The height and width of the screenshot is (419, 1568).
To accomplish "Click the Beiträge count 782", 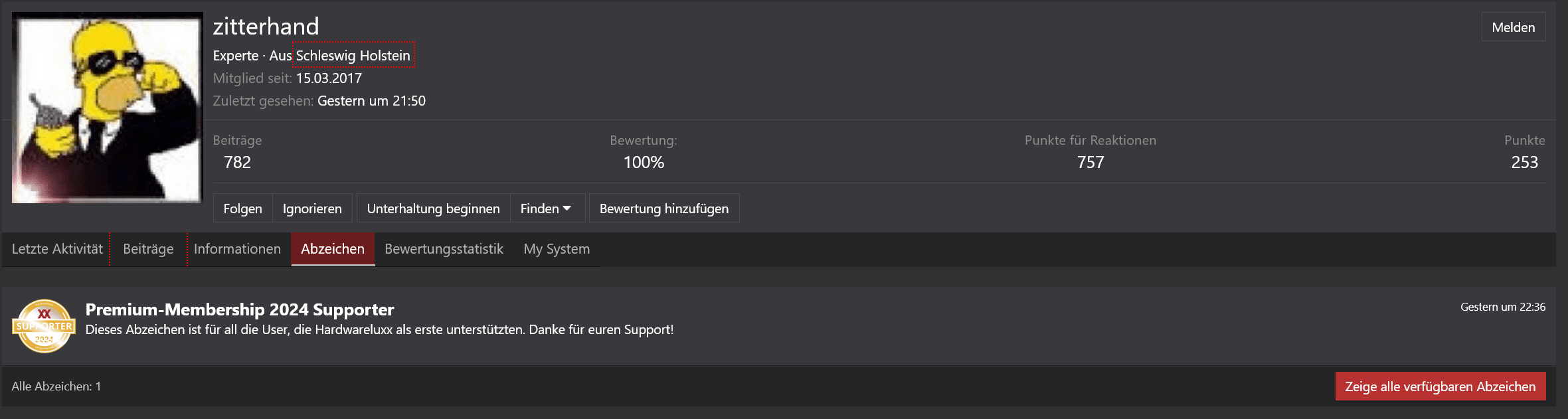I will 237,162.
